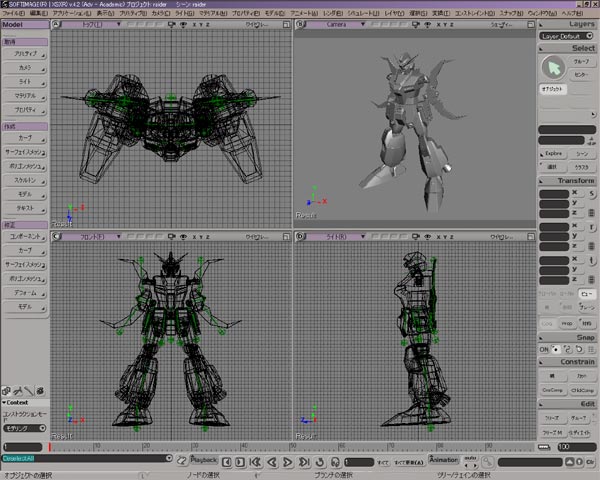This screenshot has height=480, width=600.
Task: Activate the Select arrow tool
Action: point(553,68)
